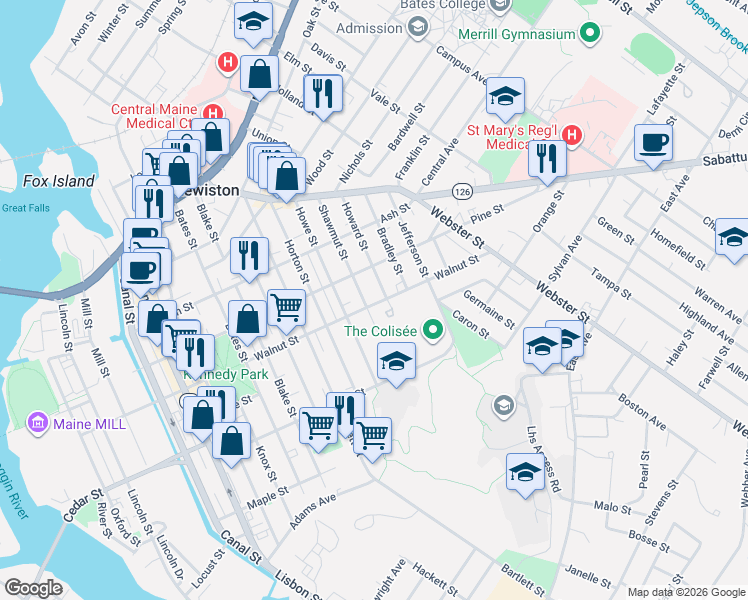
Task: Open The Colisée green location pin
Action: tap(433, 330)
